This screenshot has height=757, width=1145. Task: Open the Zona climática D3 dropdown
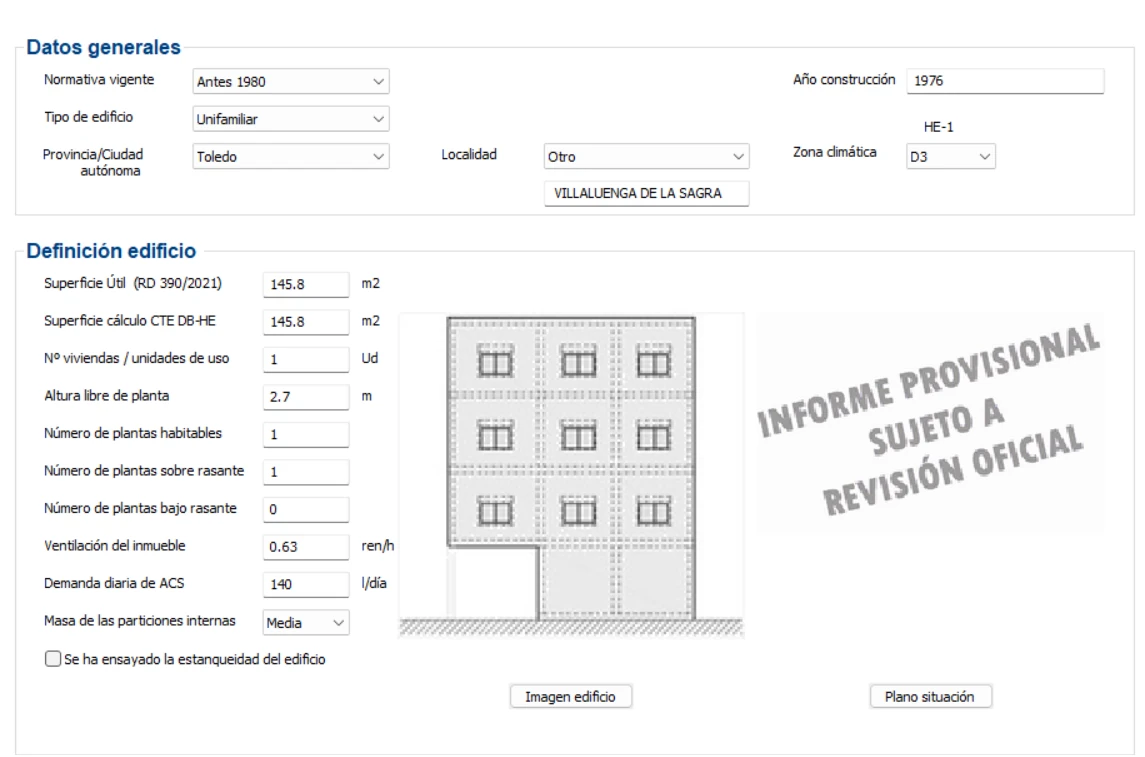tap(950, 156)
